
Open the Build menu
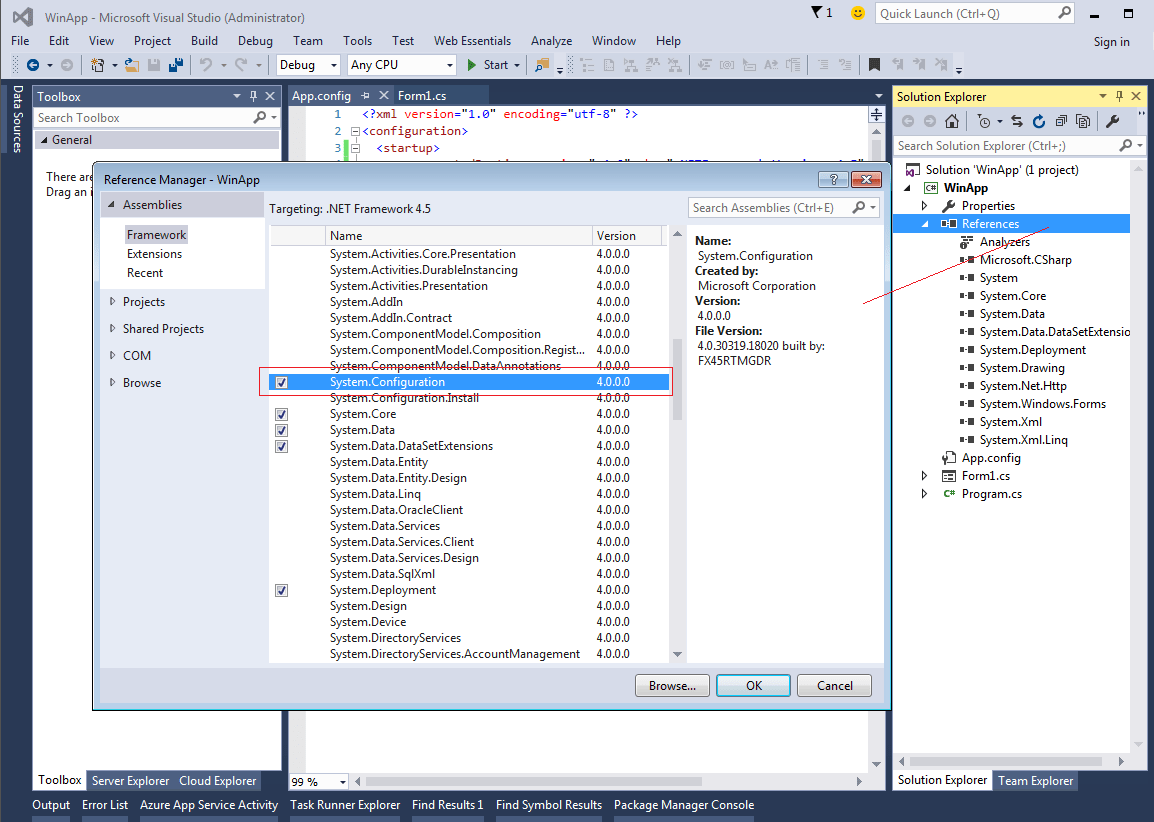coord(204,41)
